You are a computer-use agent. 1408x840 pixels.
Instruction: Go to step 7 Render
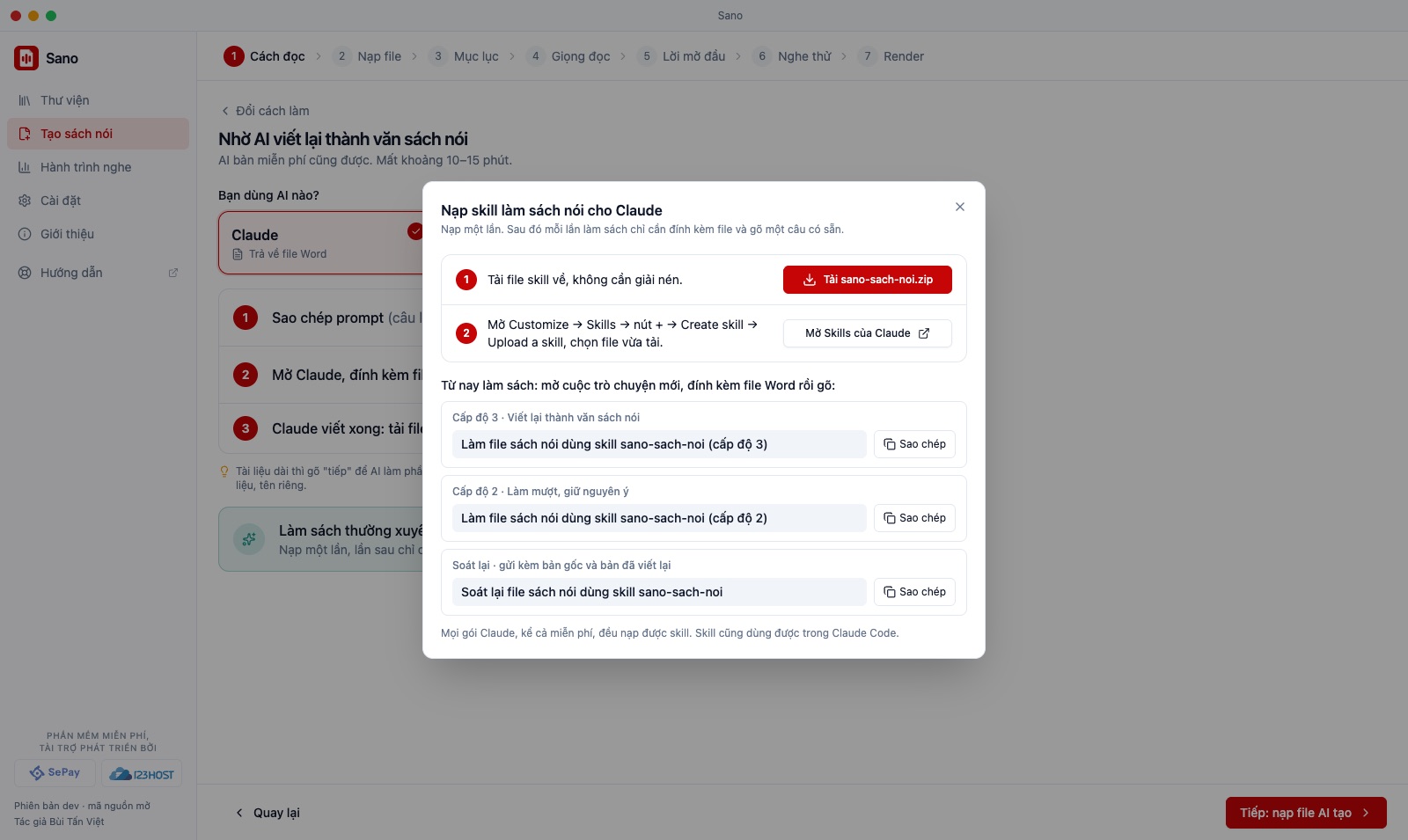891,56
